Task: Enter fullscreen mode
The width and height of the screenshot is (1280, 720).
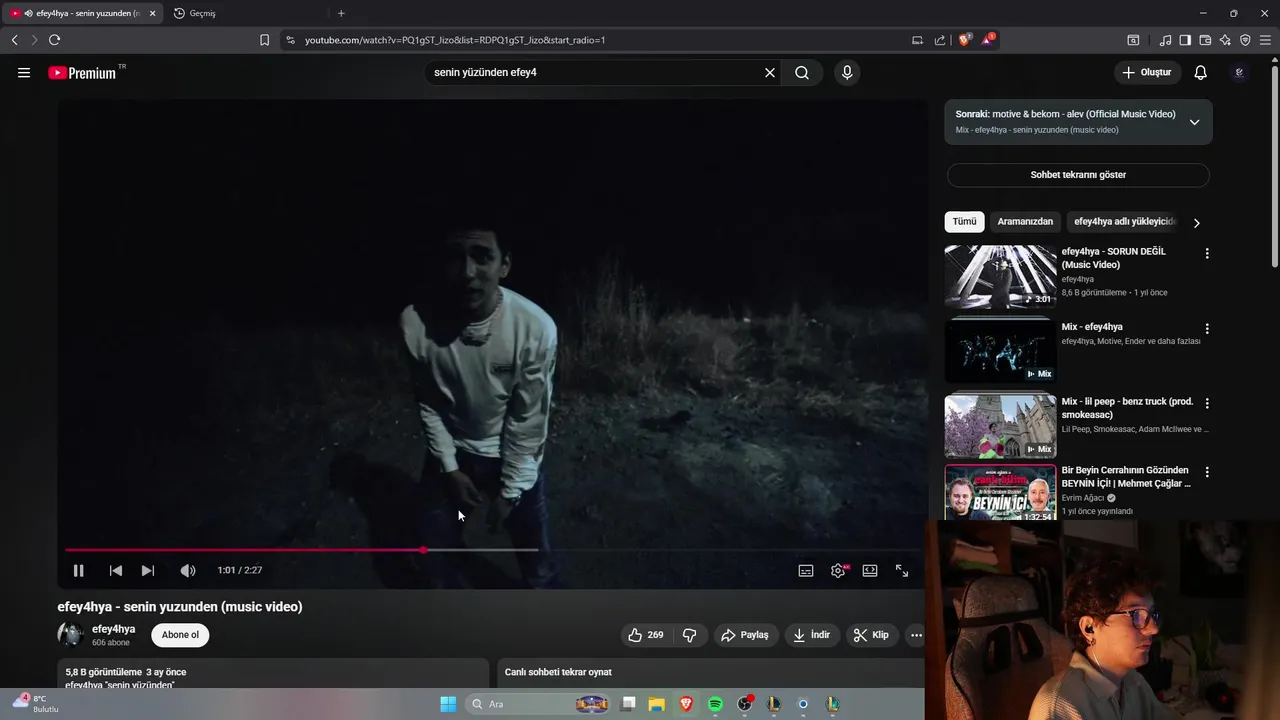Action: point(902,571)
